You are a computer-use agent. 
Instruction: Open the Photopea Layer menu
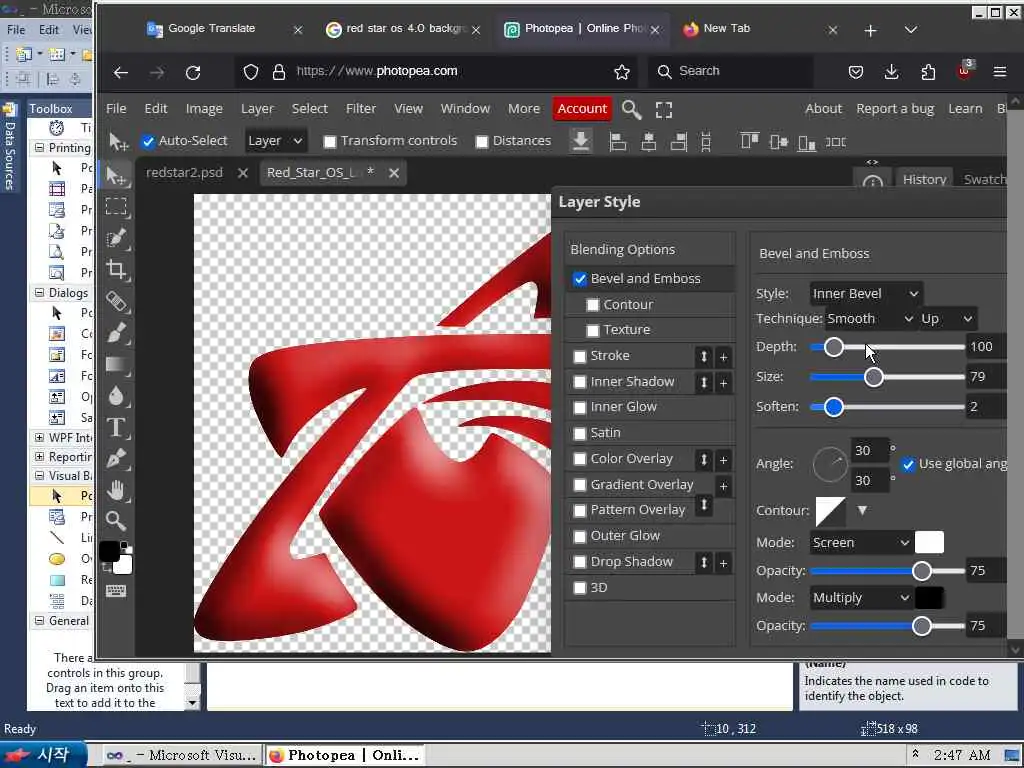pos(257,108)
